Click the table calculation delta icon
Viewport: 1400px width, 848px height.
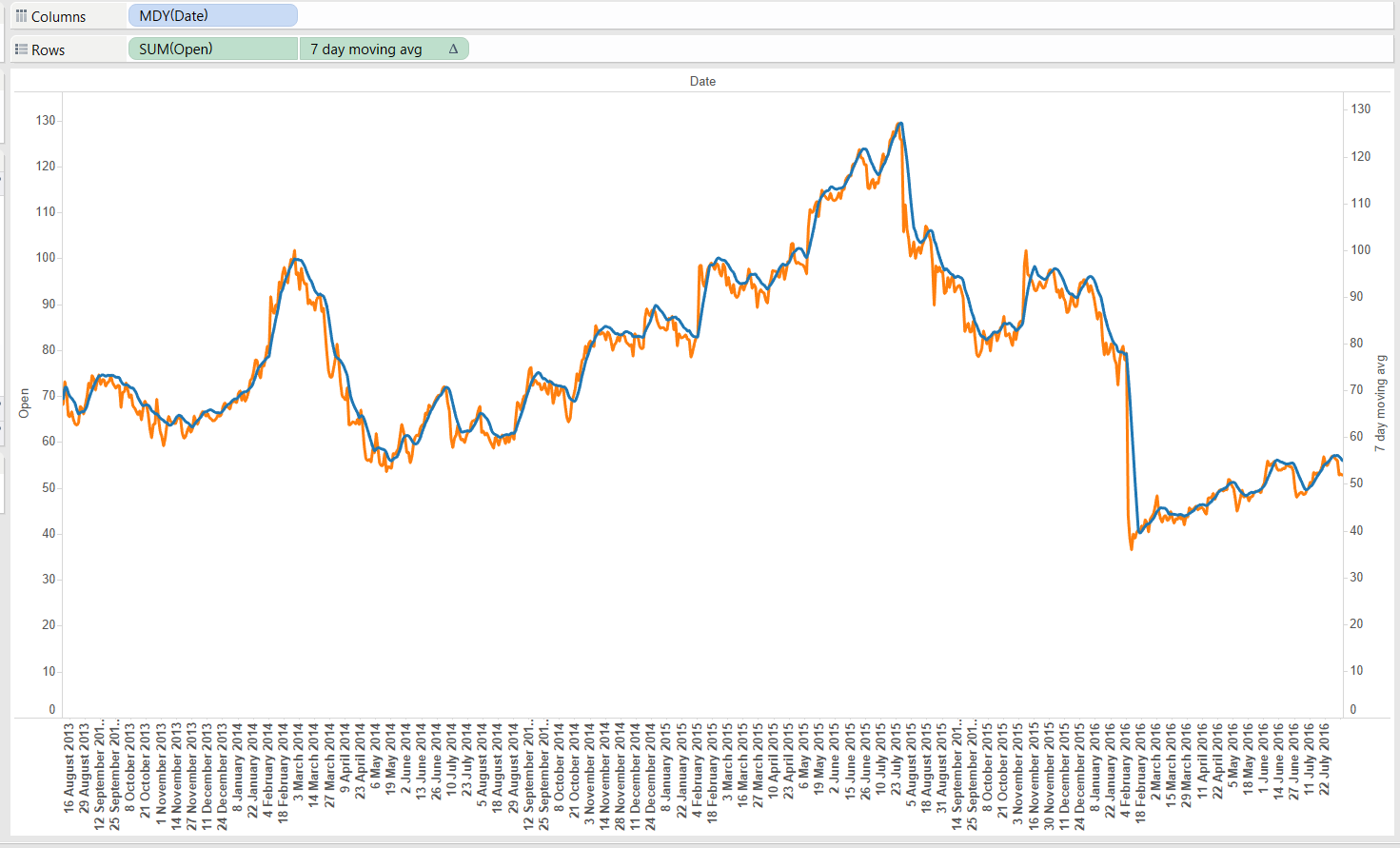click(453, 49)
